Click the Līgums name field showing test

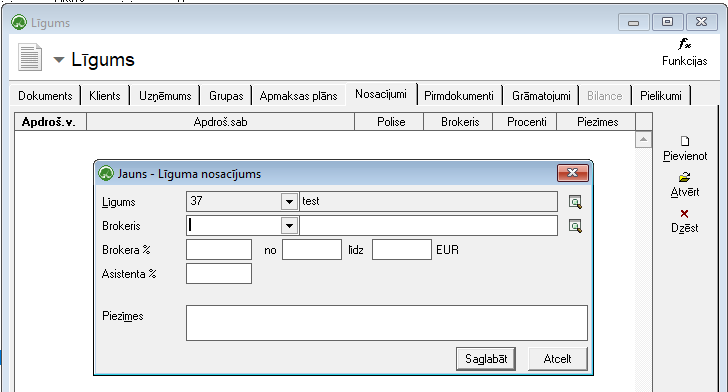click(429, 202)
